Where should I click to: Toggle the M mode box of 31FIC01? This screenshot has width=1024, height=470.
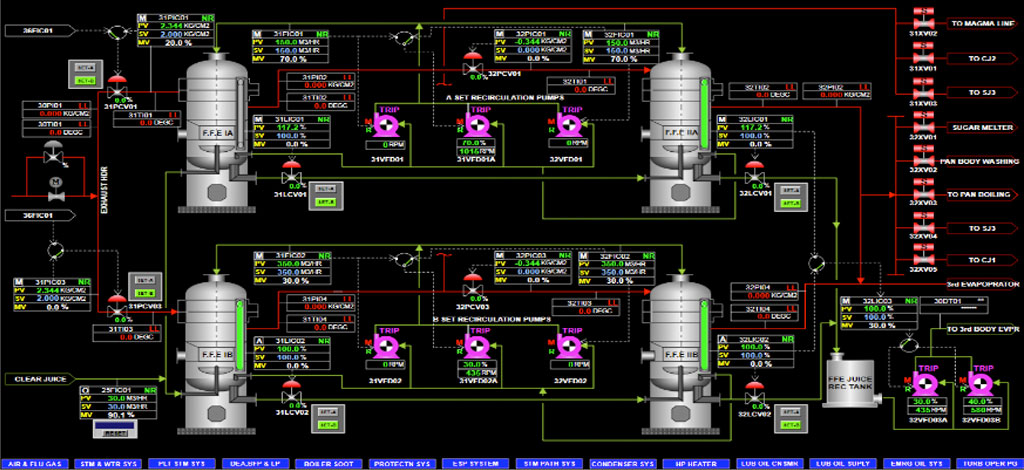click(x=258, y=33)
